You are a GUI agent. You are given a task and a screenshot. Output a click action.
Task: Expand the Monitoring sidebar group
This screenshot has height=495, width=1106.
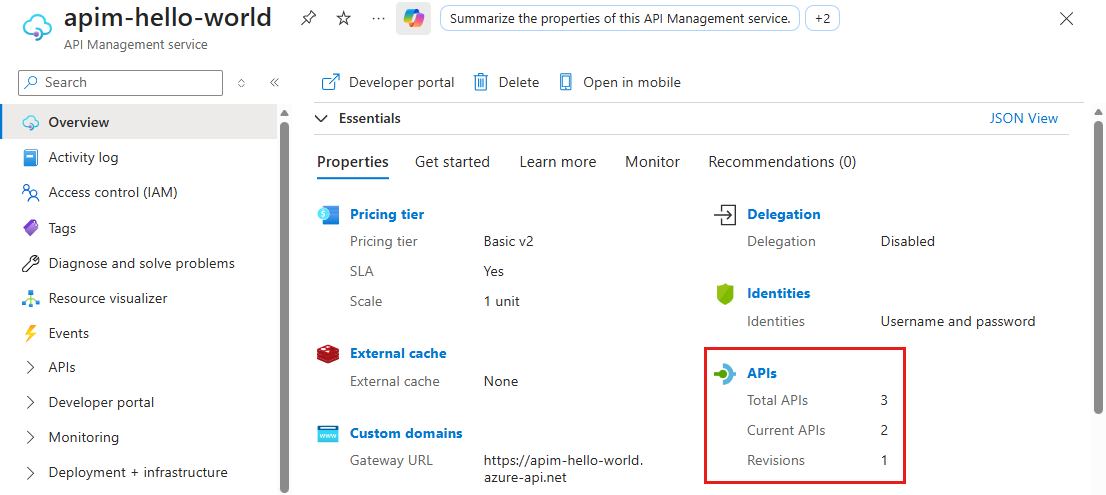30,437
